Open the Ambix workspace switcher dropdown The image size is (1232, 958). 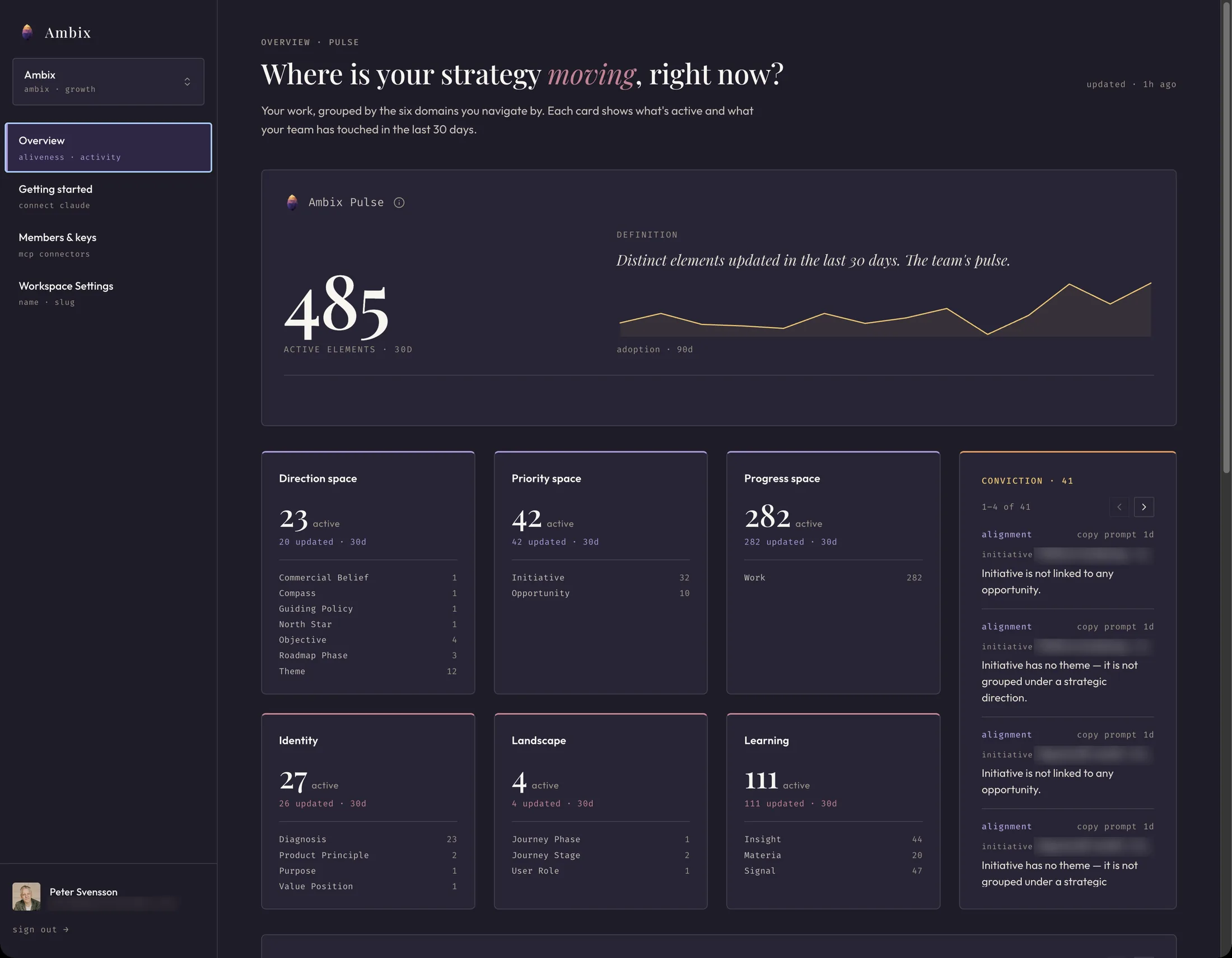[x=108, y=82]
